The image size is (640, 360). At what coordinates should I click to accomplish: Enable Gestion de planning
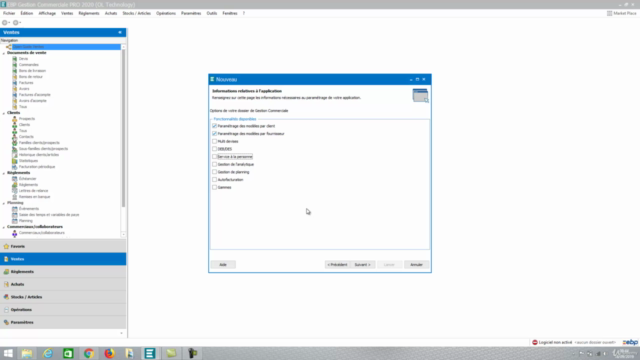[x=214, y=172]
